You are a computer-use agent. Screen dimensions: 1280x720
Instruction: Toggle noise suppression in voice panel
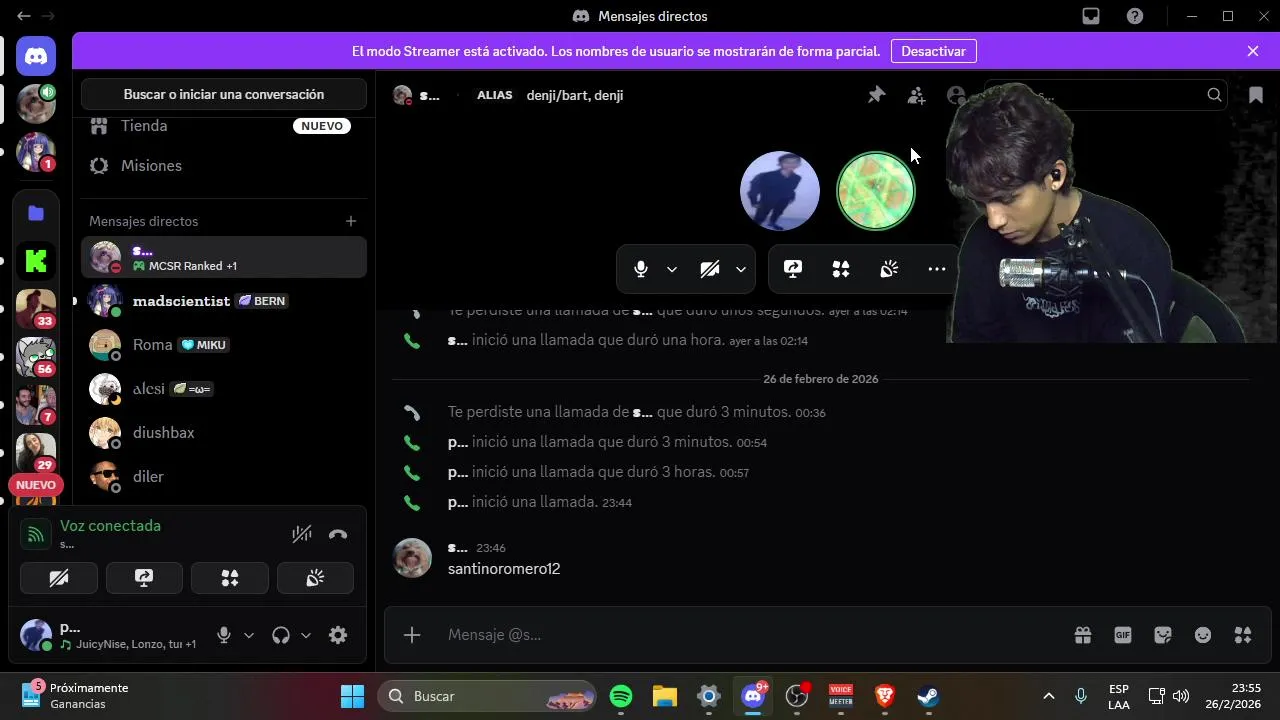tap(302, 534)
